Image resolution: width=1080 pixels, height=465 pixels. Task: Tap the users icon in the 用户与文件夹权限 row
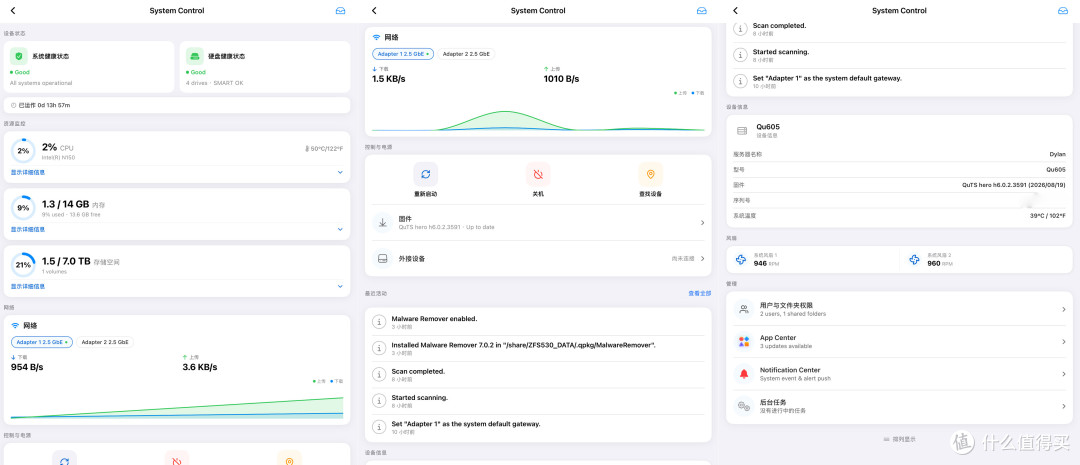[x=744, y=309]
